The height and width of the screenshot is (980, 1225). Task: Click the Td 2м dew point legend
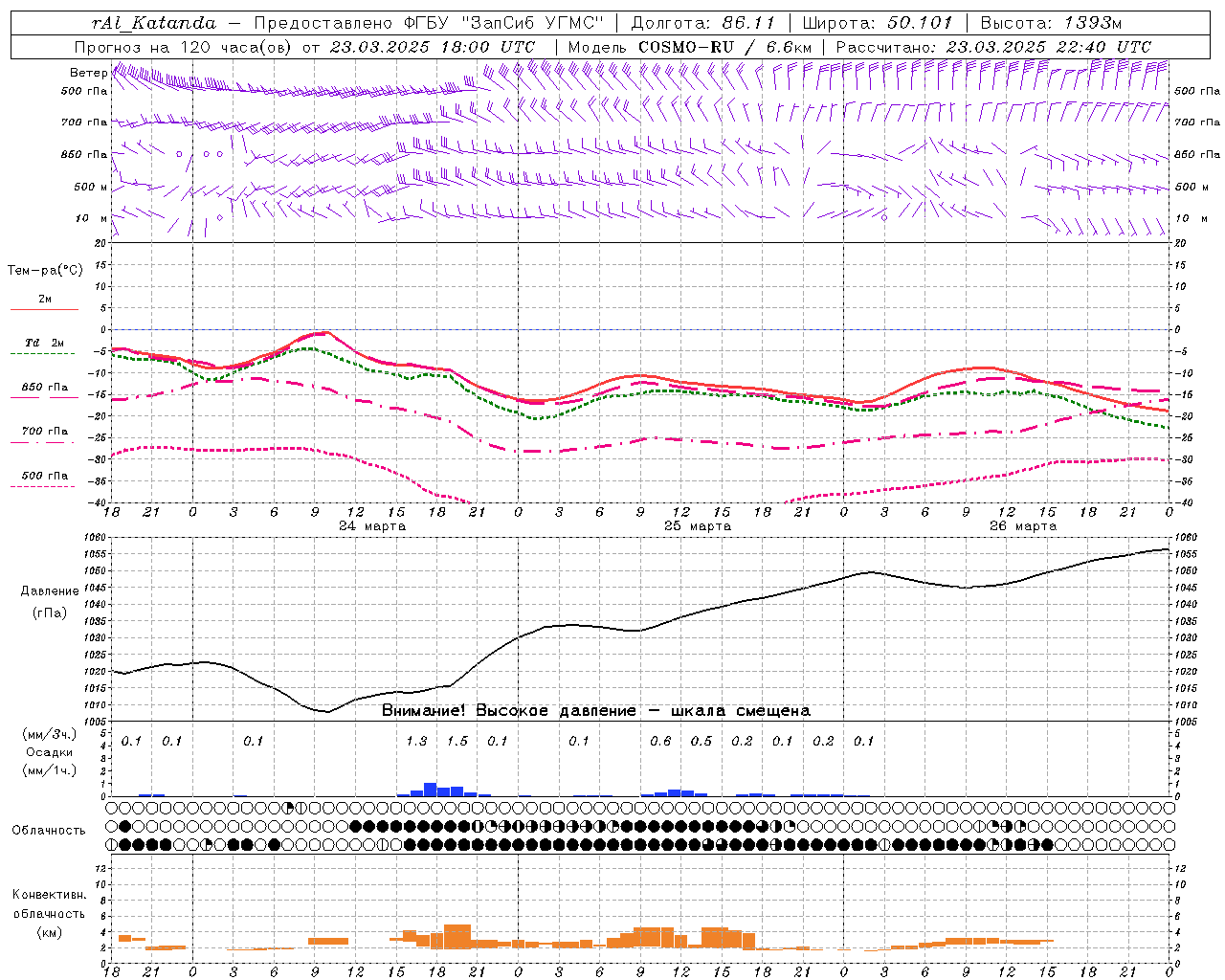pyautogui.click(x=44, y=346)
